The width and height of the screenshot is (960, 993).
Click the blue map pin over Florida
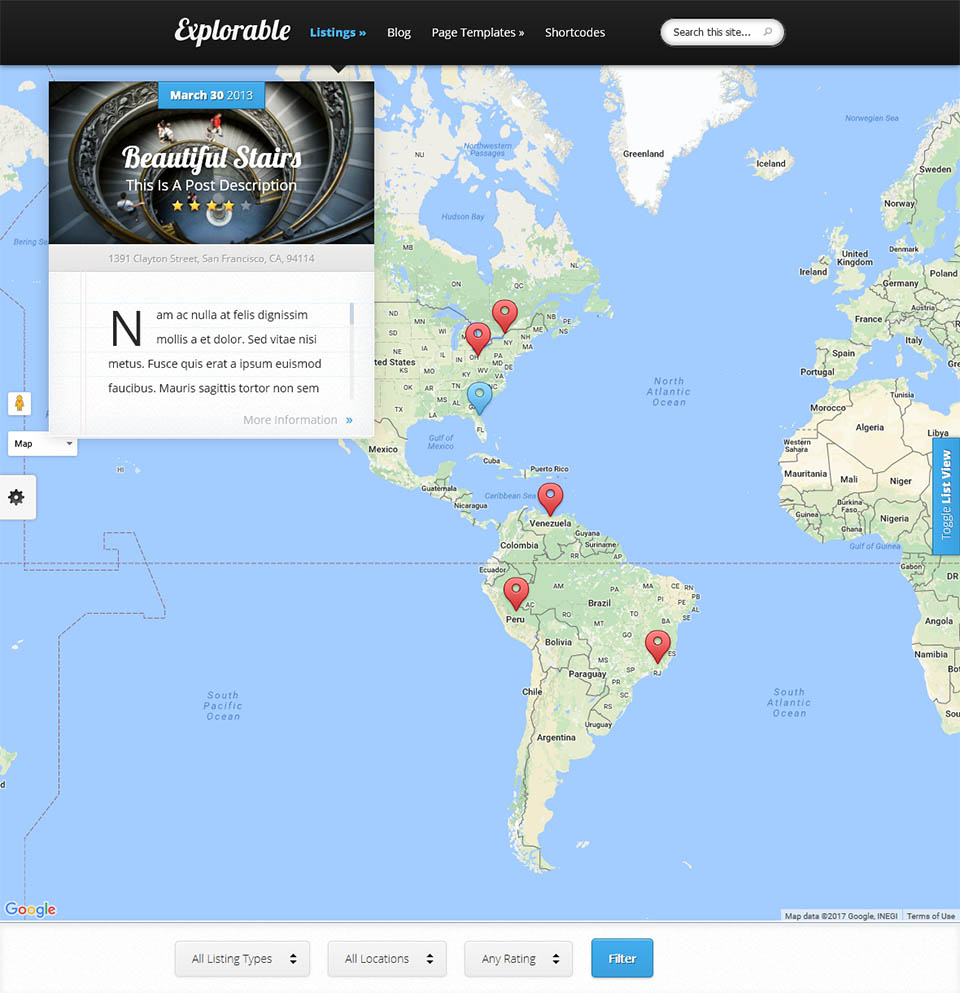tap(480, 397)
